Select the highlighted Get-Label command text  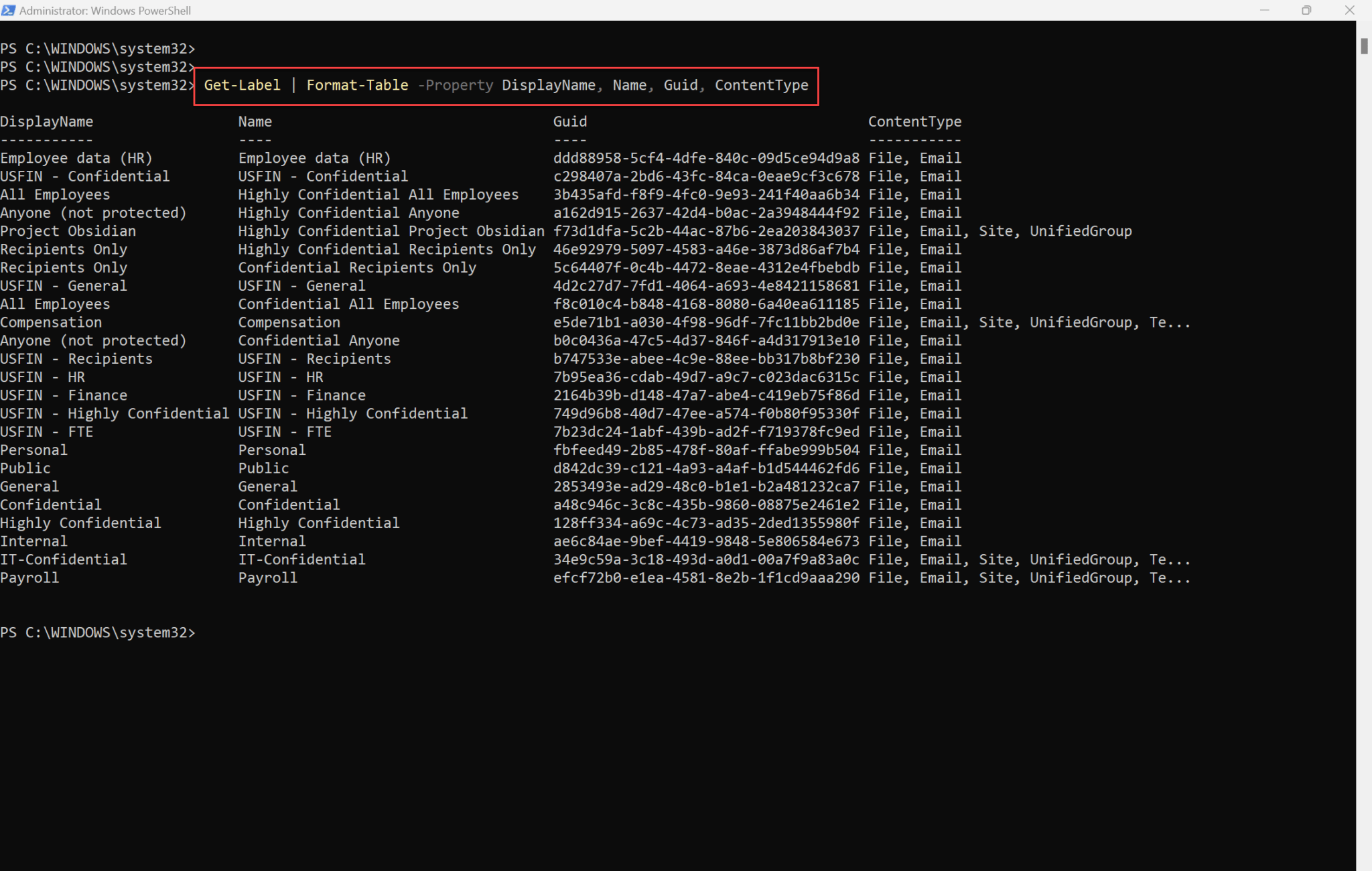point(242,85)
